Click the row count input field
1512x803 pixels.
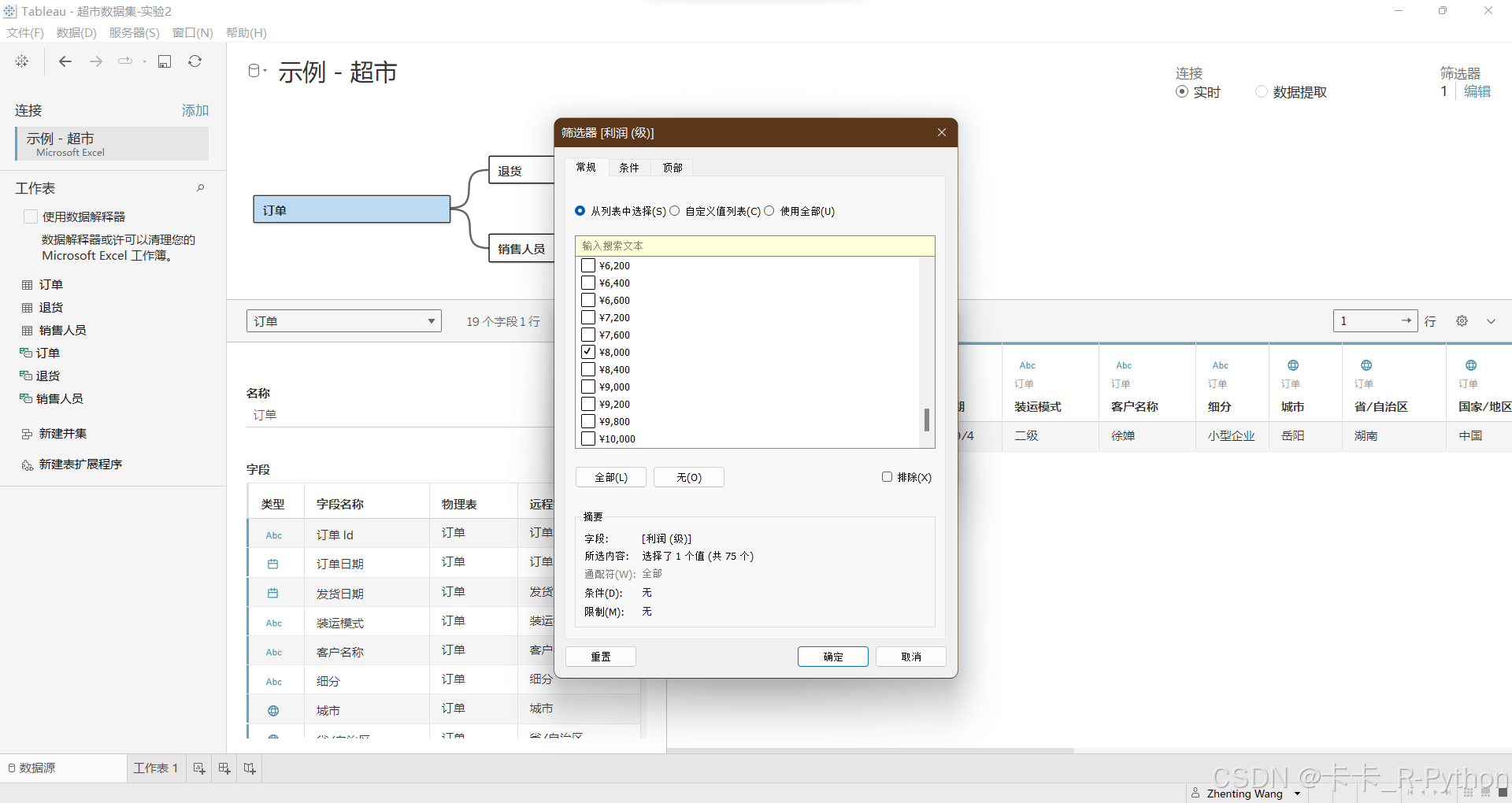click(x=1375, y=321)
